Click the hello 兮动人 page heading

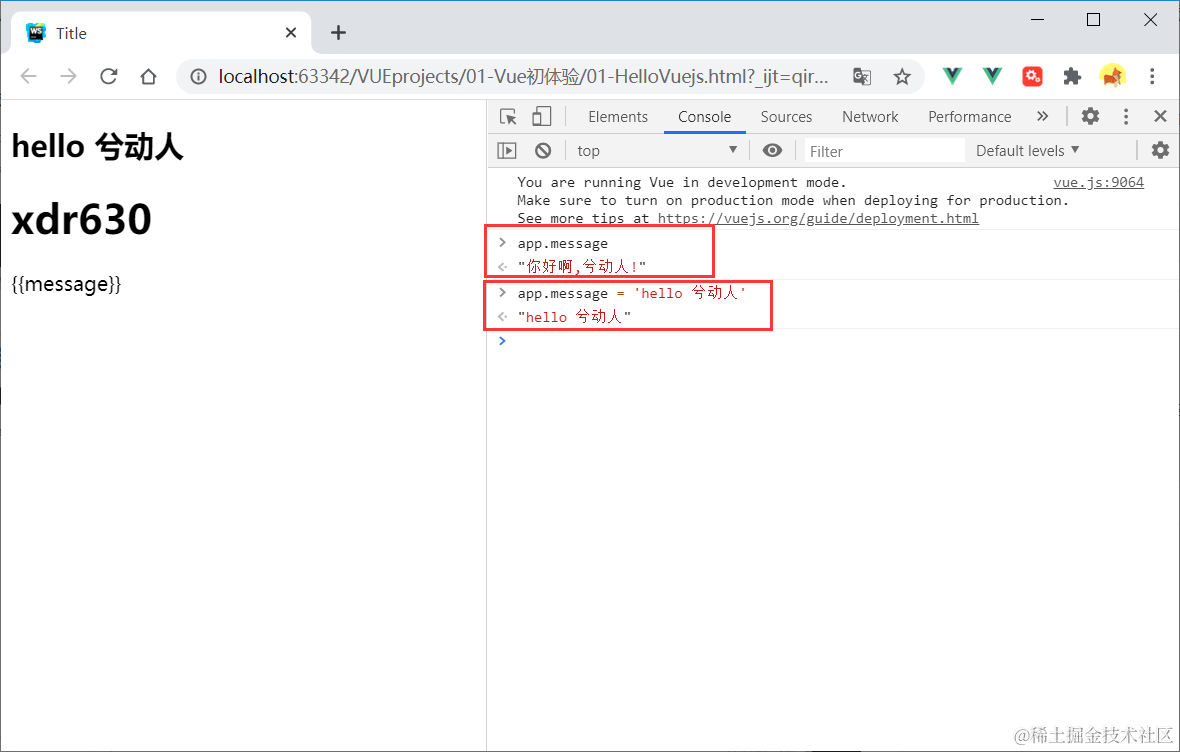tap(97, 146)
